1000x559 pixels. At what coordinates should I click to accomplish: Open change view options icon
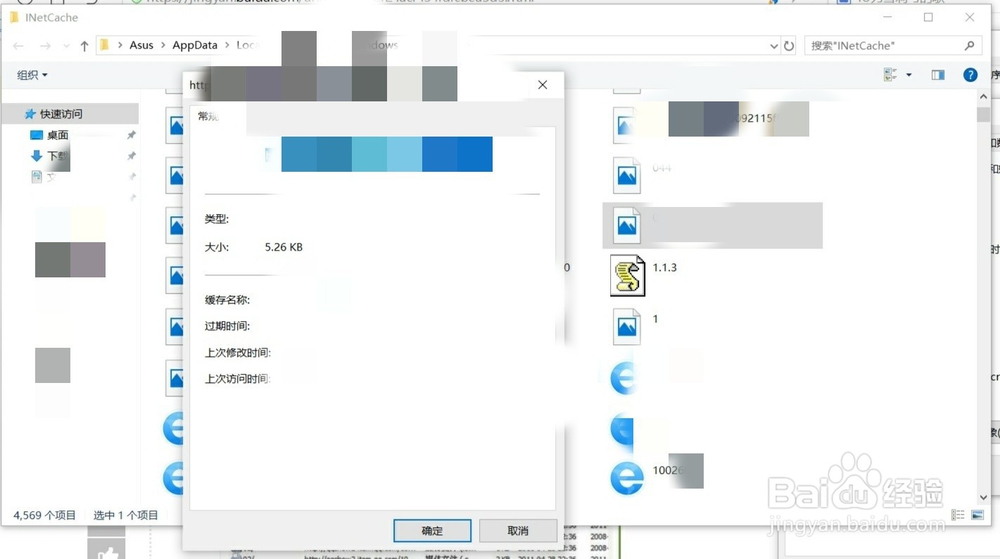click(x=890, y=75)
